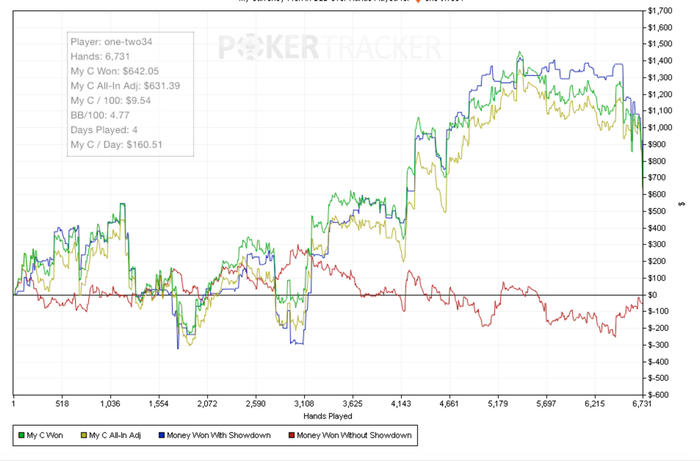700x461 pixels.
Task: Click the $1,200 y-axis label
Action: [660, 94]
